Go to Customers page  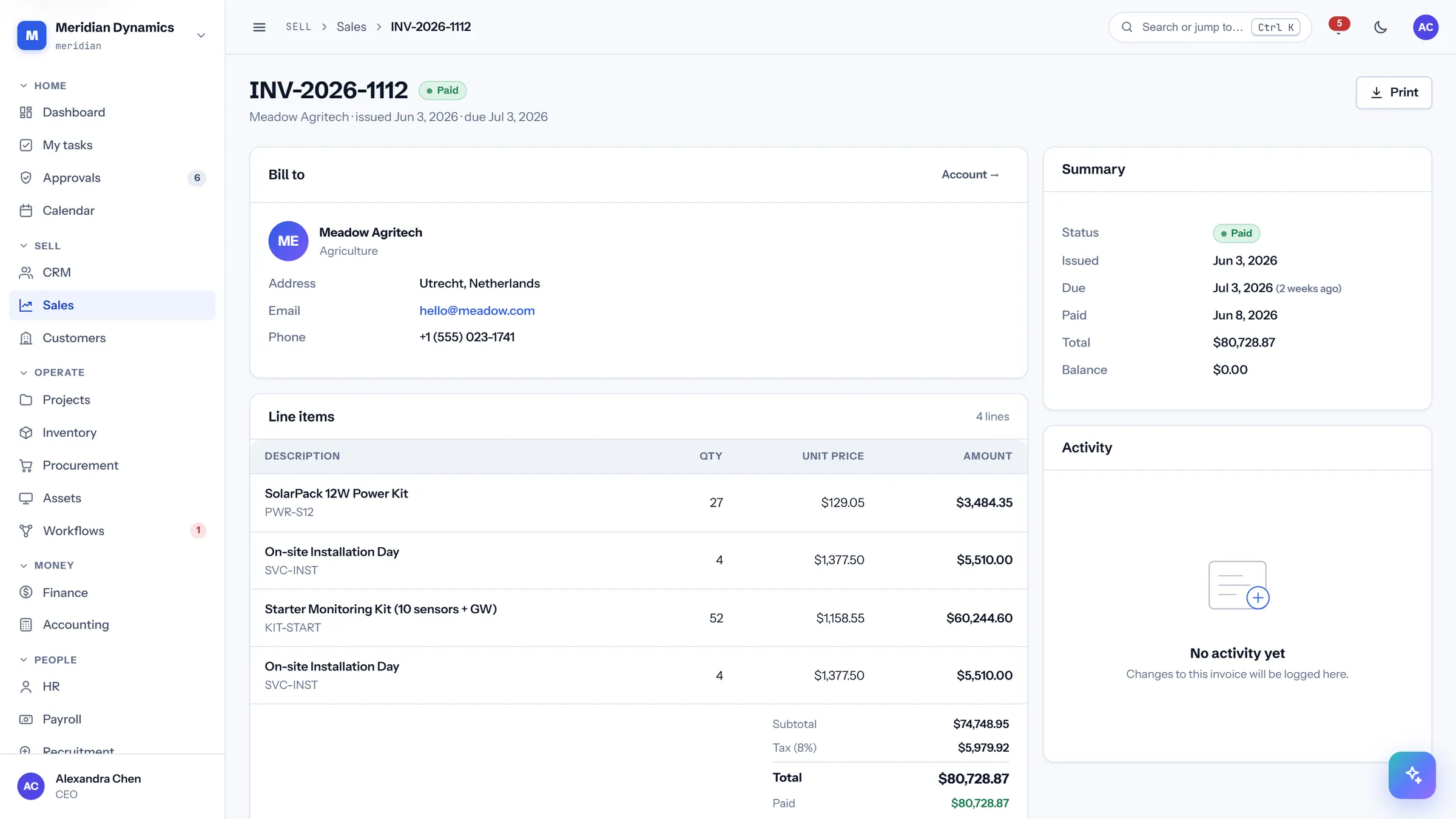pyautogui.click(x=112, y=338)
